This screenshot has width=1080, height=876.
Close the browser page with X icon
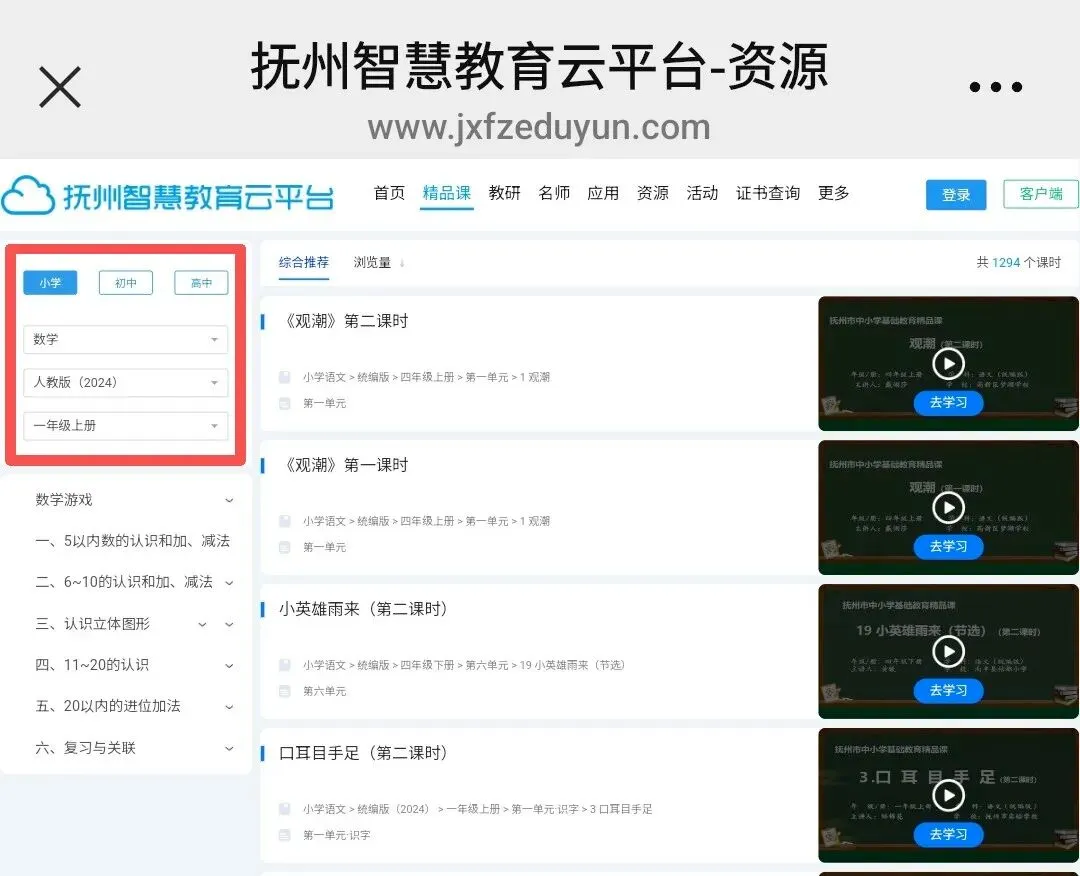coord(60,87)
